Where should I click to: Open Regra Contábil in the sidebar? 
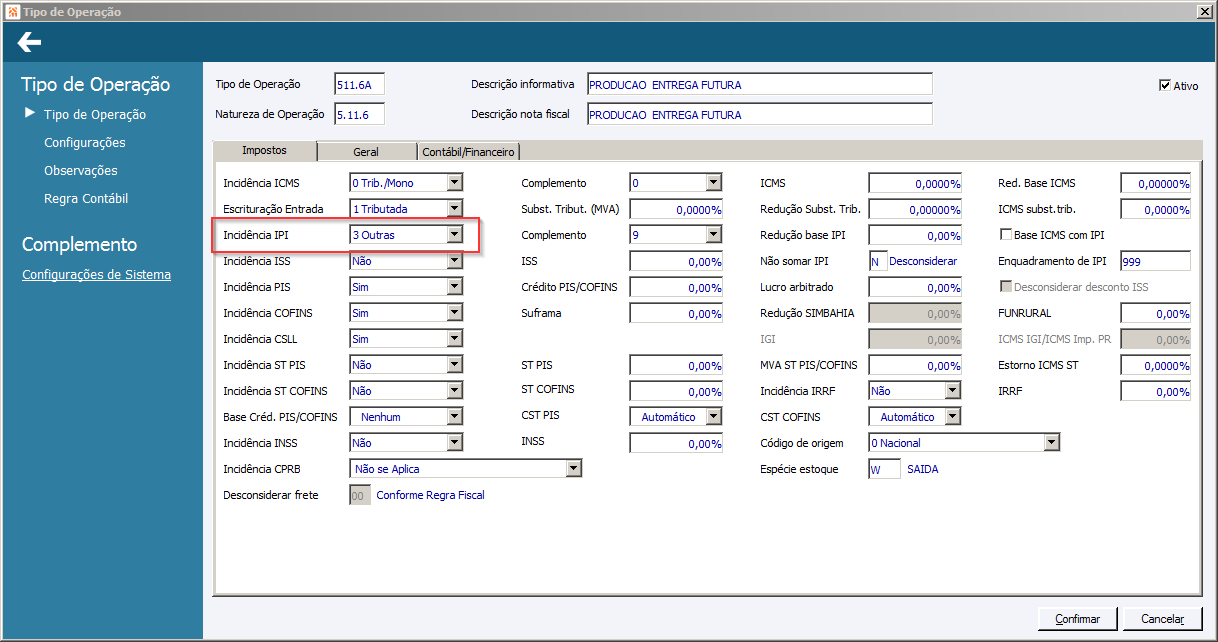[86, 199]
